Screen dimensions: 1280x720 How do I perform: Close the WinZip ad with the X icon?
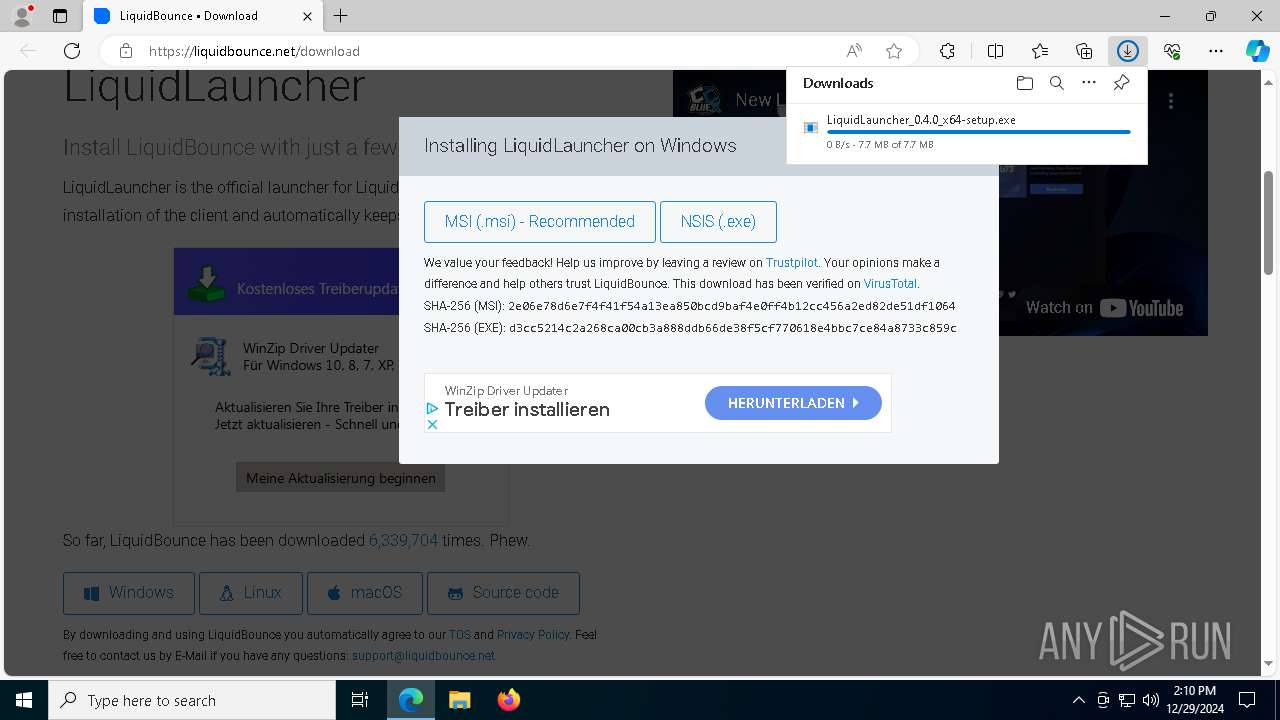pos(432,424)
